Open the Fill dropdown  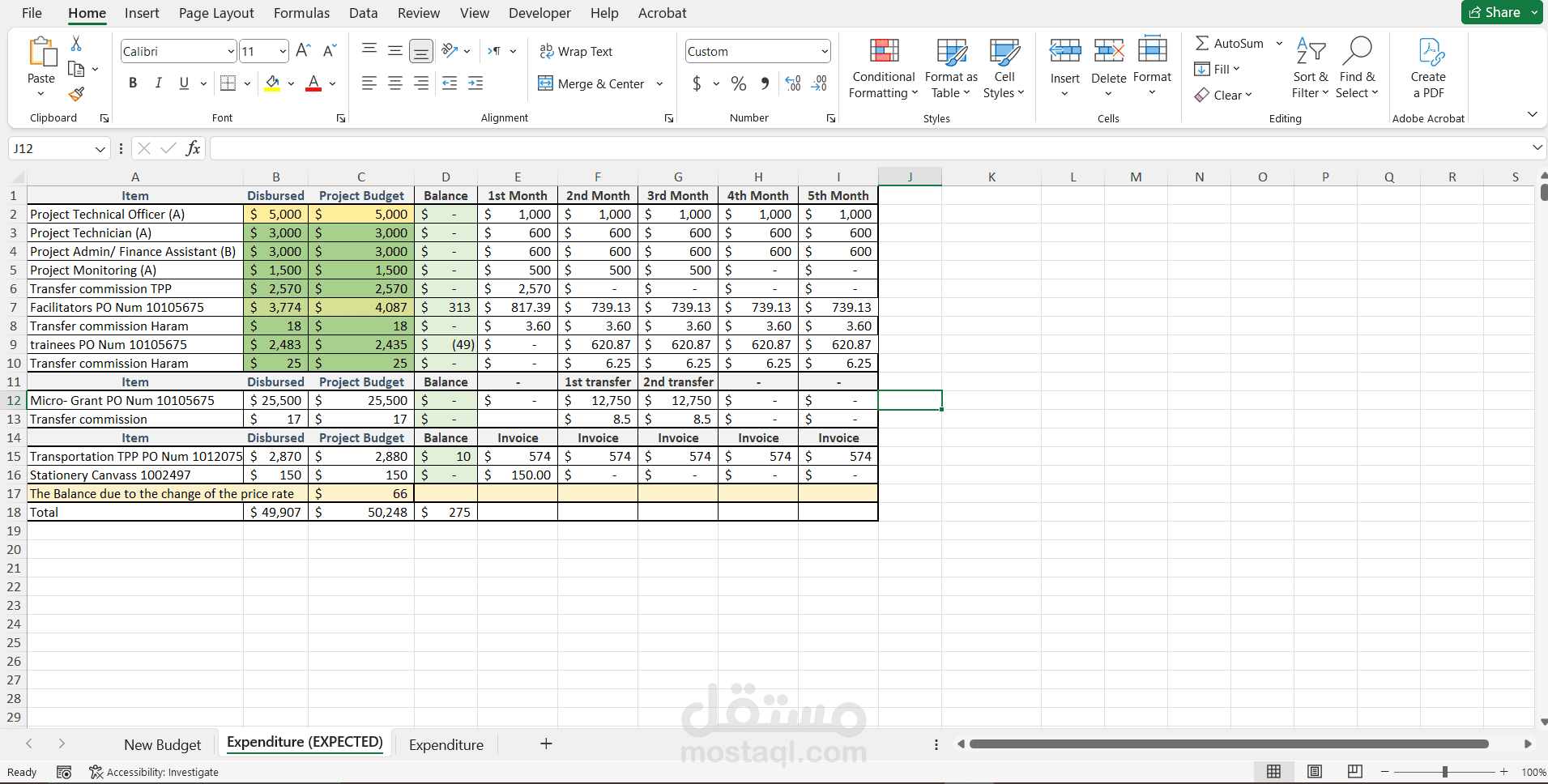point(1218,69)
